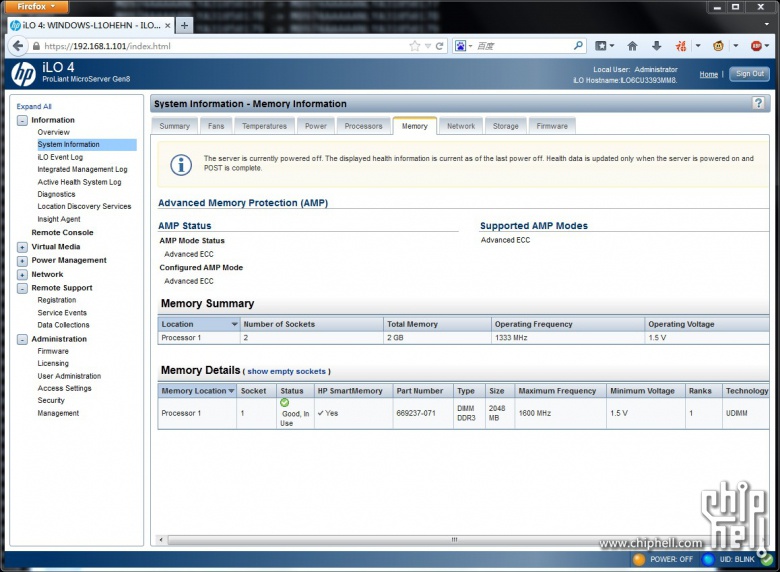Click the padlock icon in address bar
Image resolution: width=780 pixels, height=572 pixels.
[36, 46]
